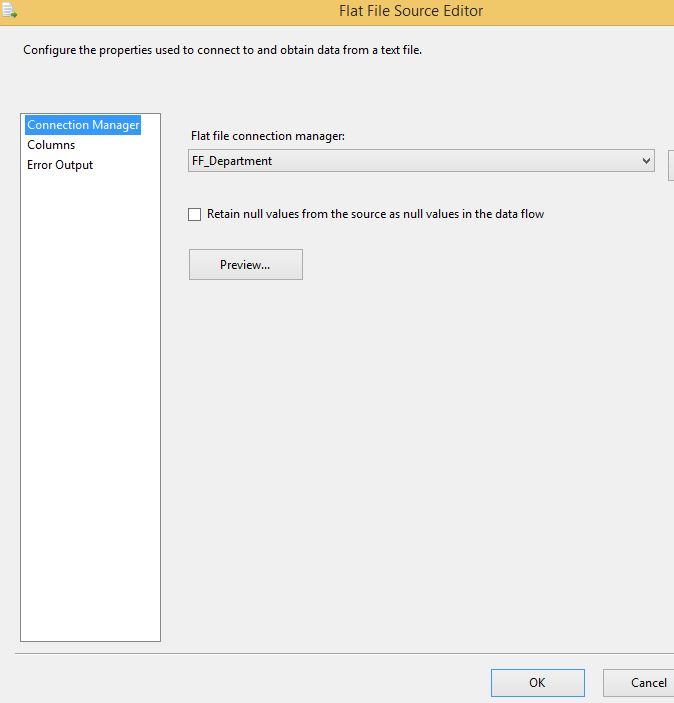Click empty space left of the OK button
Screen dimensions: 674x703
click(250, 683)
